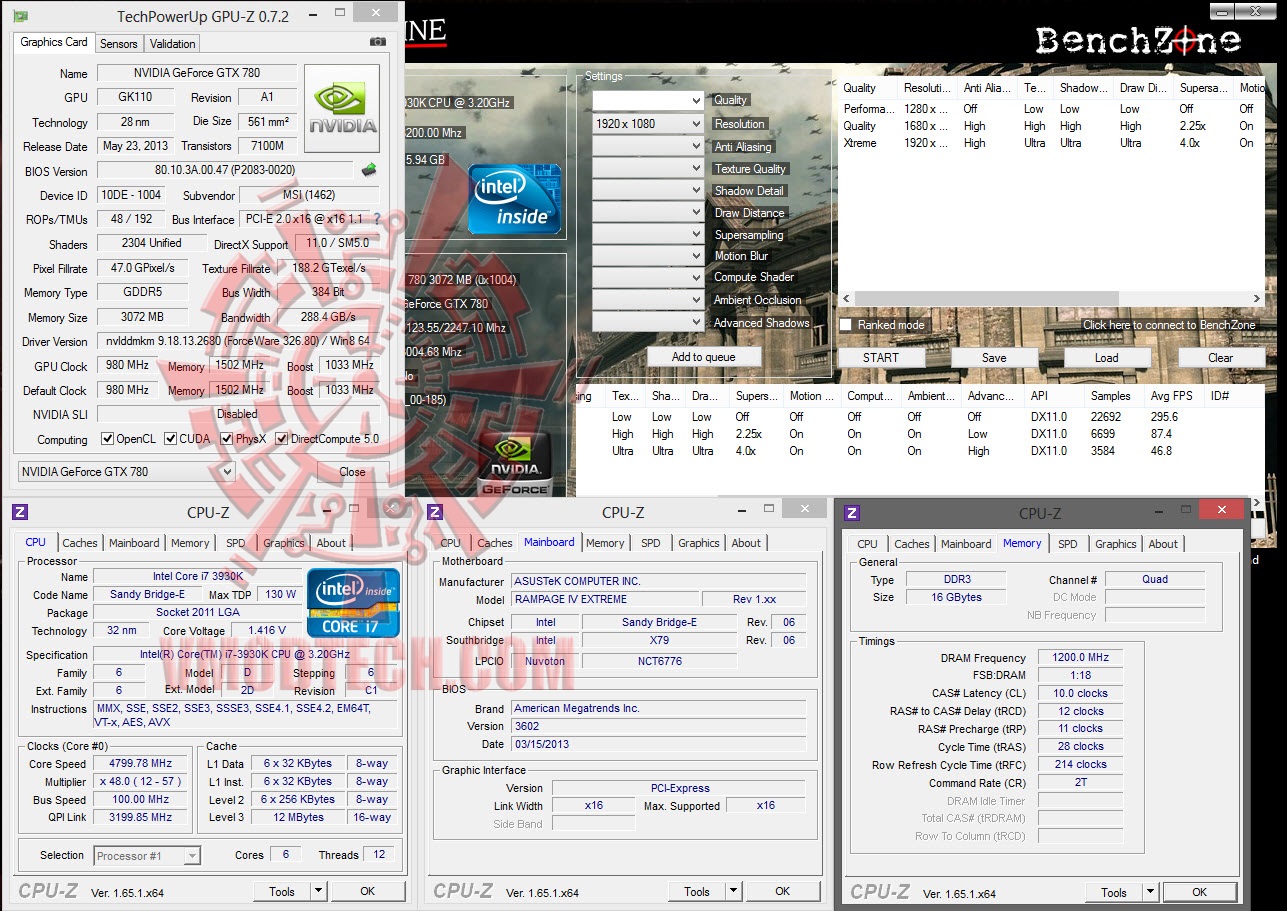This screenshot has height=911, width=1287.
Task: Open the Compute Shader dropdown
Action: 648,278
